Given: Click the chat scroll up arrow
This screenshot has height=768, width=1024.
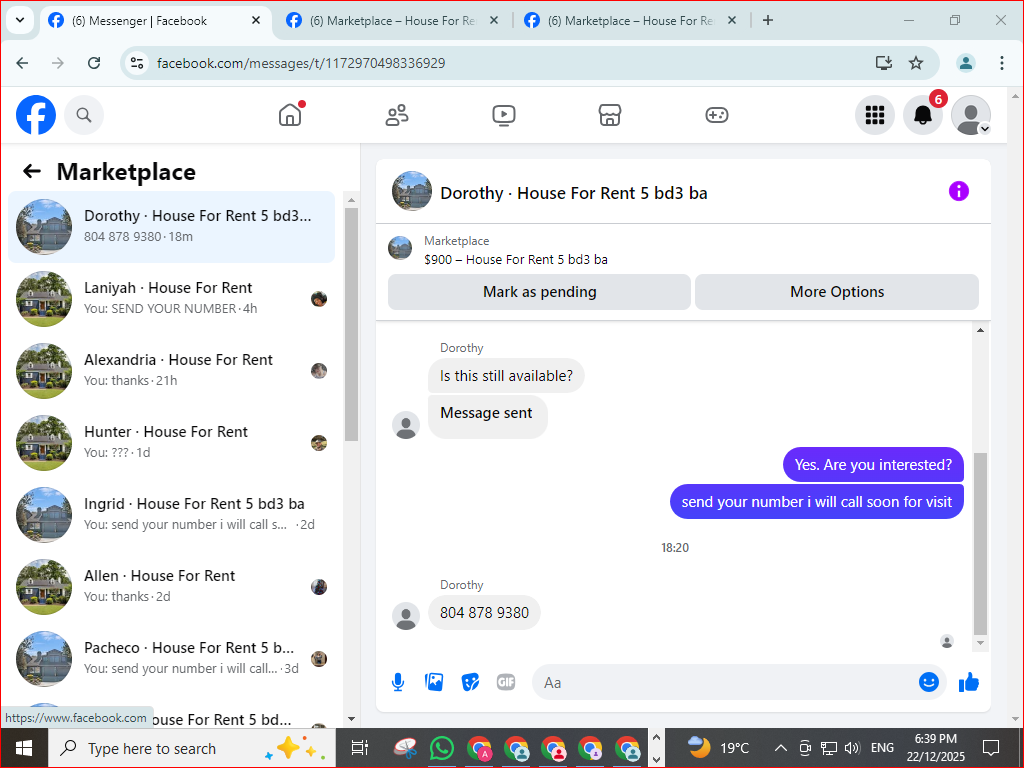Looking at the screenshot, I should coord(980,330).
